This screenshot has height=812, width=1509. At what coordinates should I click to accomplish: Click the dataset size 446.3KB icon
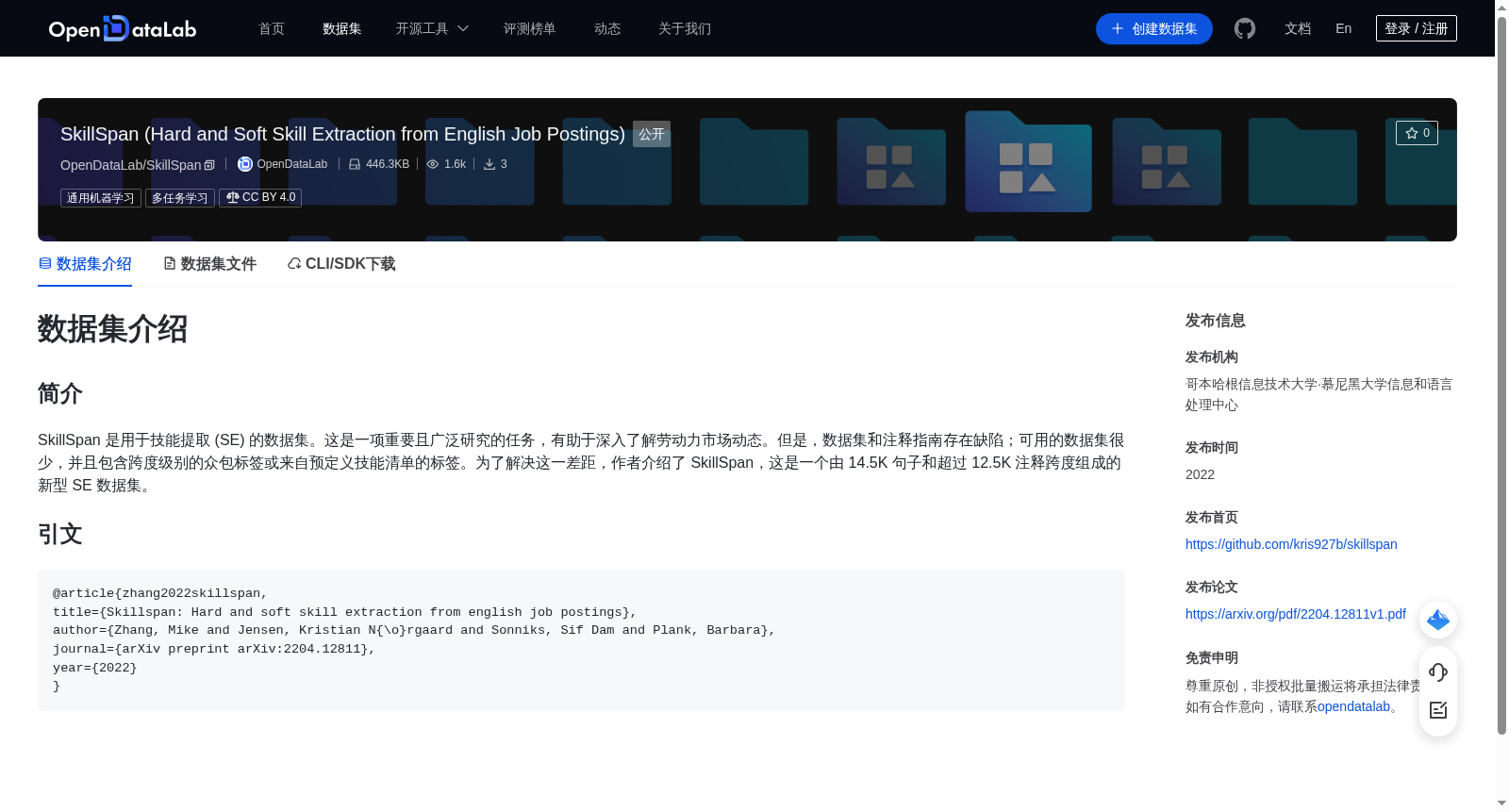(x=355, y=164)
